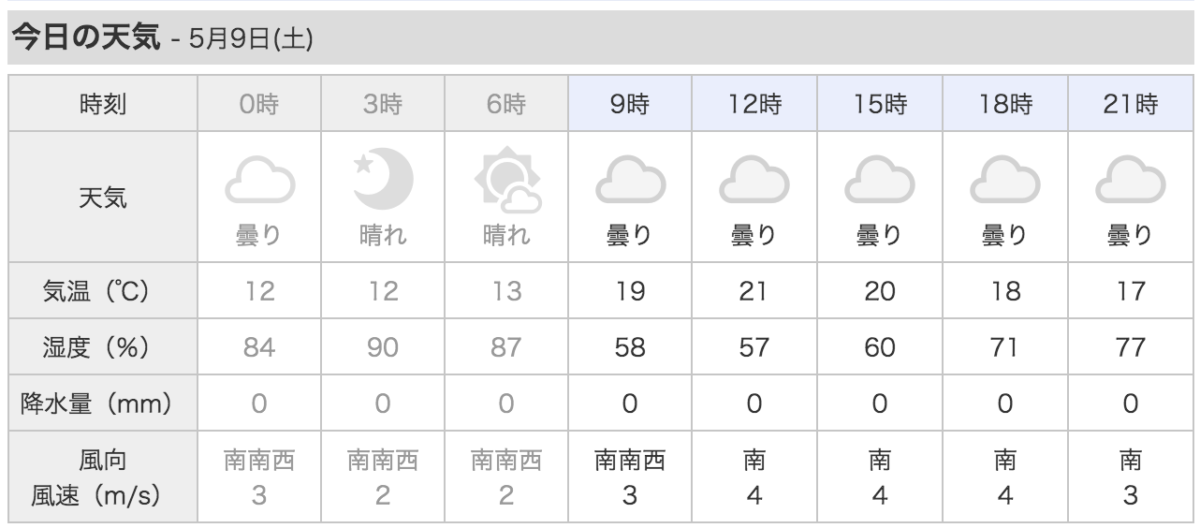Click the 時刻 row header

tap(103, 104)
